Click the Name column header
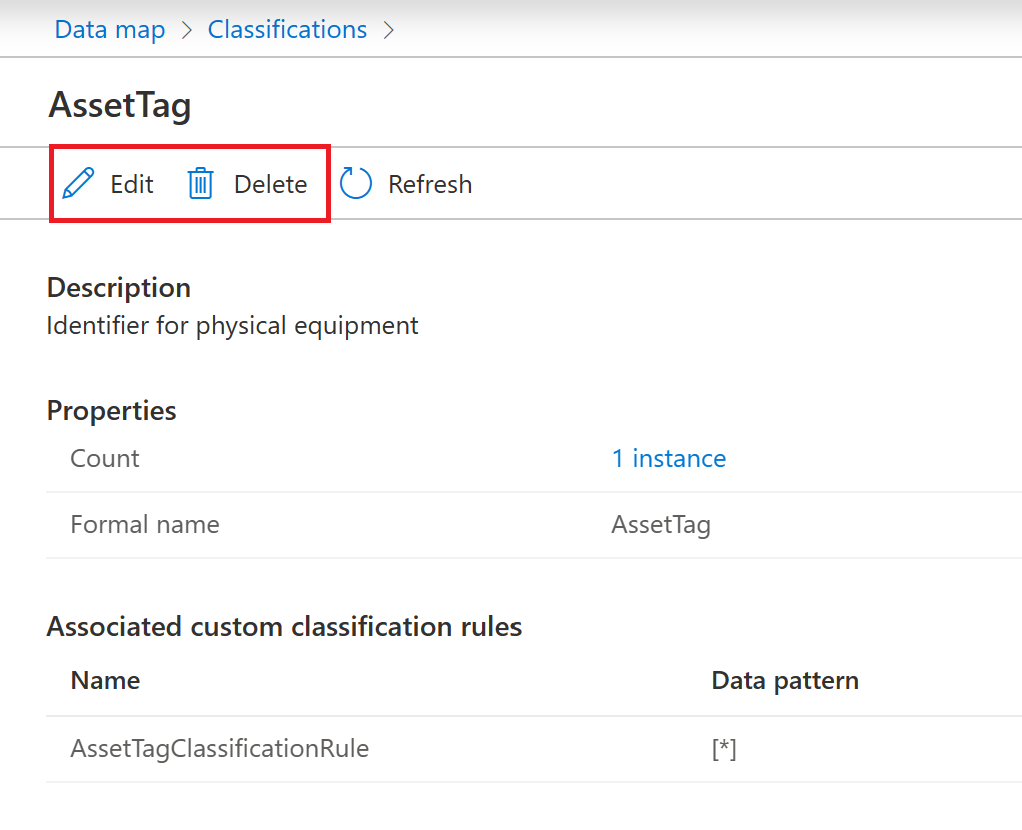 [x=105, y=680]
